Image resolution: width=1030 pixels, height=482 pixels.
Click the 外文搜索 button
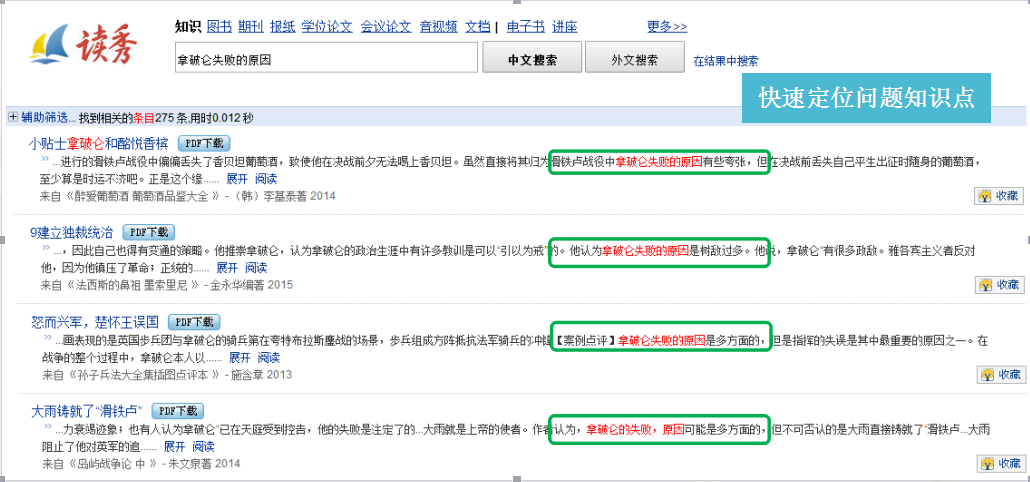634,58
